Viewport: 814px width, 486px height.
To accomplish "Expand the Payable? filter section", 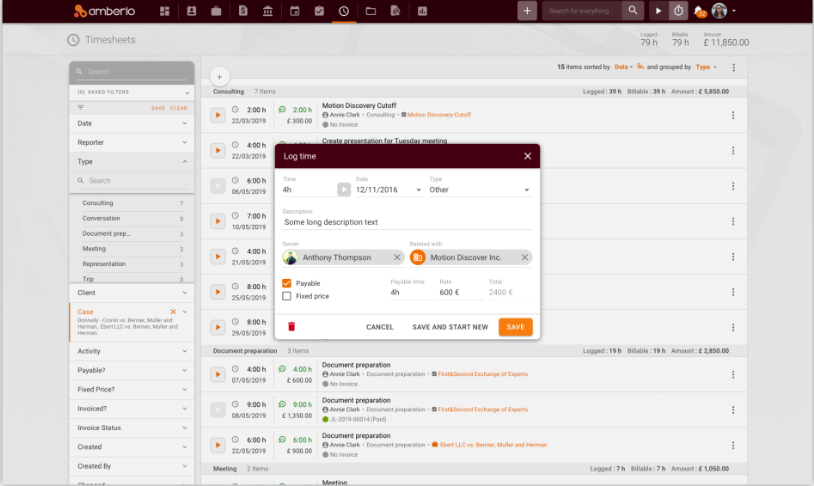I will (x=132, y=371).
